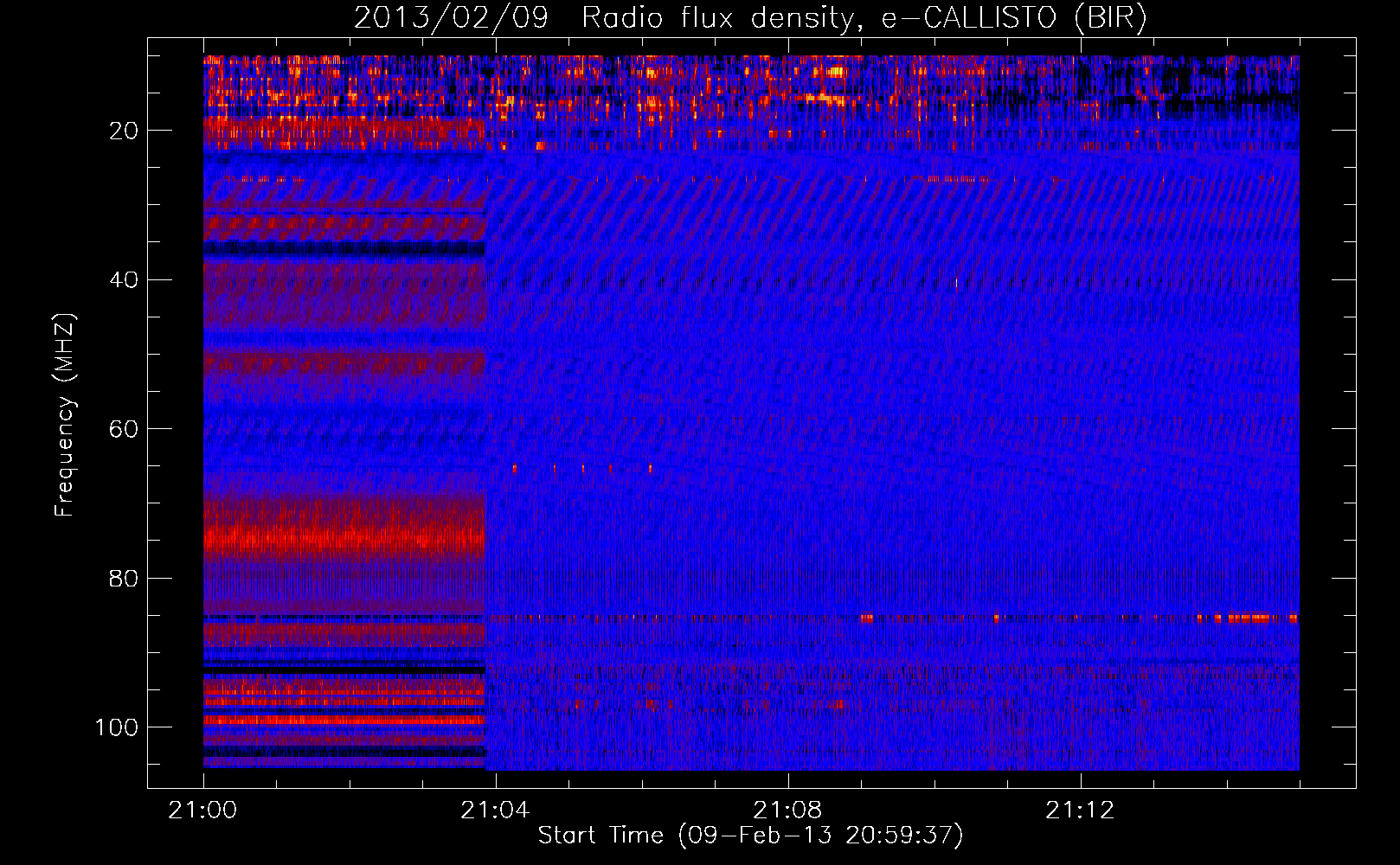Click the y-axis tick label '60'
Image resolution: width=1400 pixels, height=865 pixels.
(x=124, y=429)
